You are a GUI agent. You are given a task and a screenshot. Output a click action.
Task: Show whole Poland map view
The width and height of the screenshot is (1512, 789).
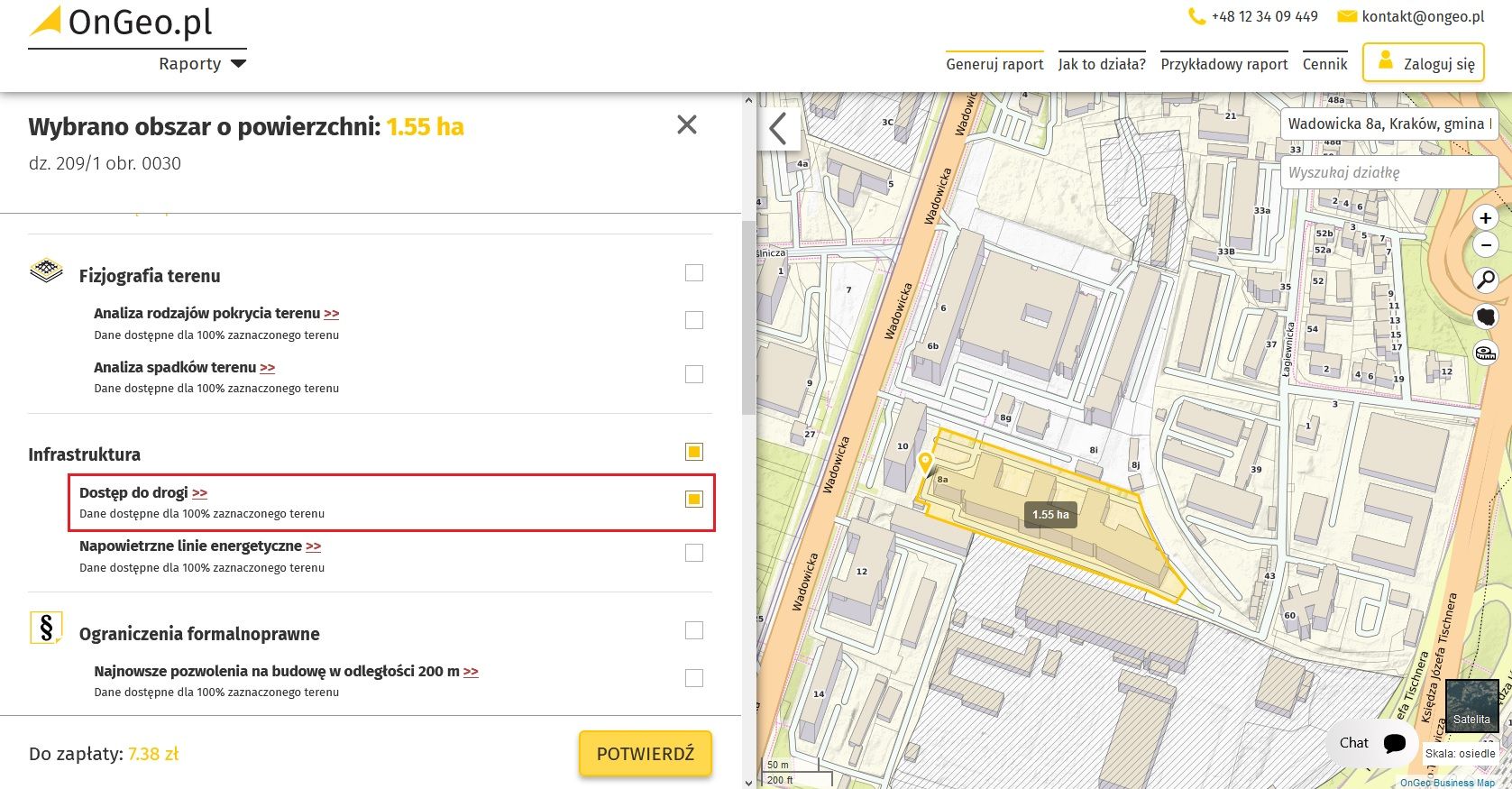[1485, 317]
